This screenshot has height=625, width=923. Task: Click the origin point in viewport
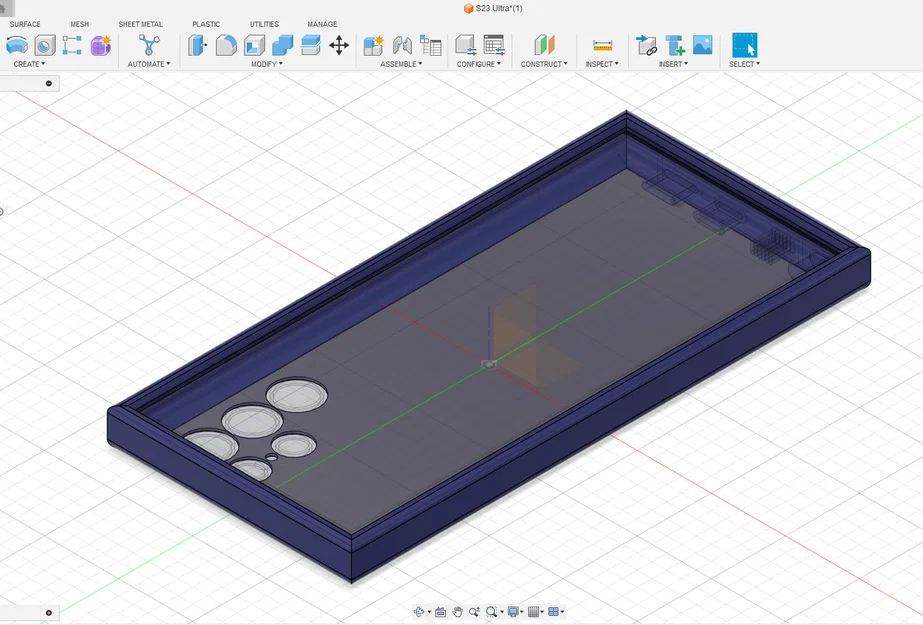489,364
